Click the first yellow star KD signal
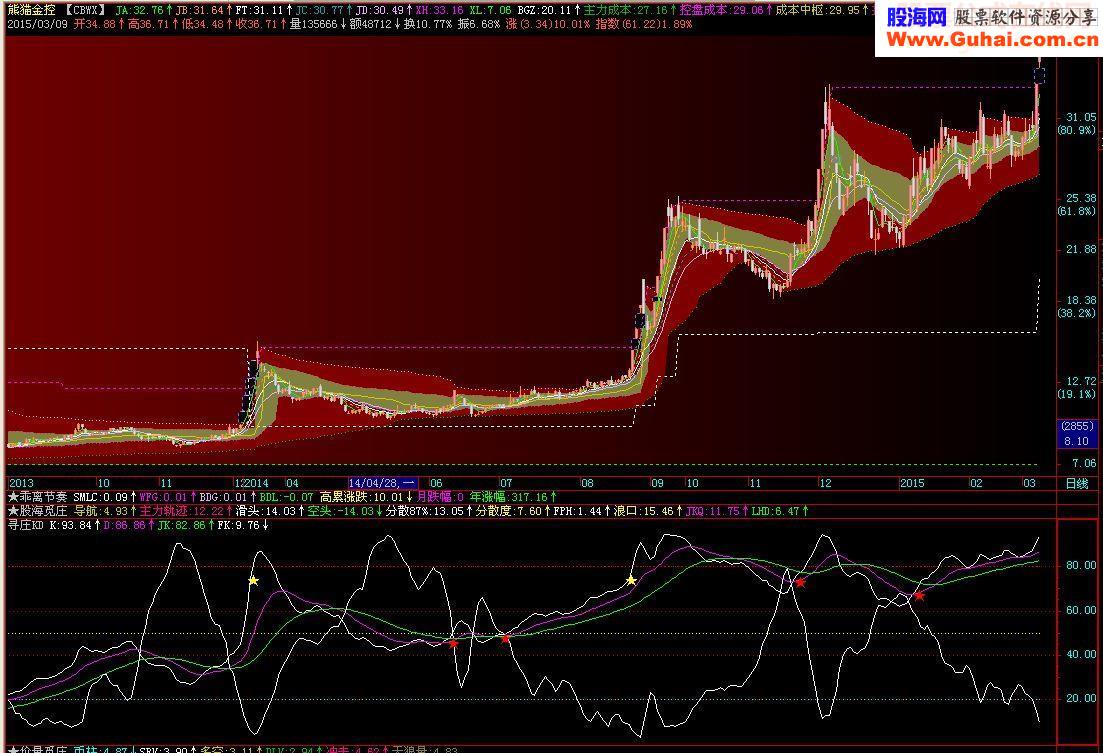Image resolution: width=1103 pixels, height=753 pixels. point(253,581)
